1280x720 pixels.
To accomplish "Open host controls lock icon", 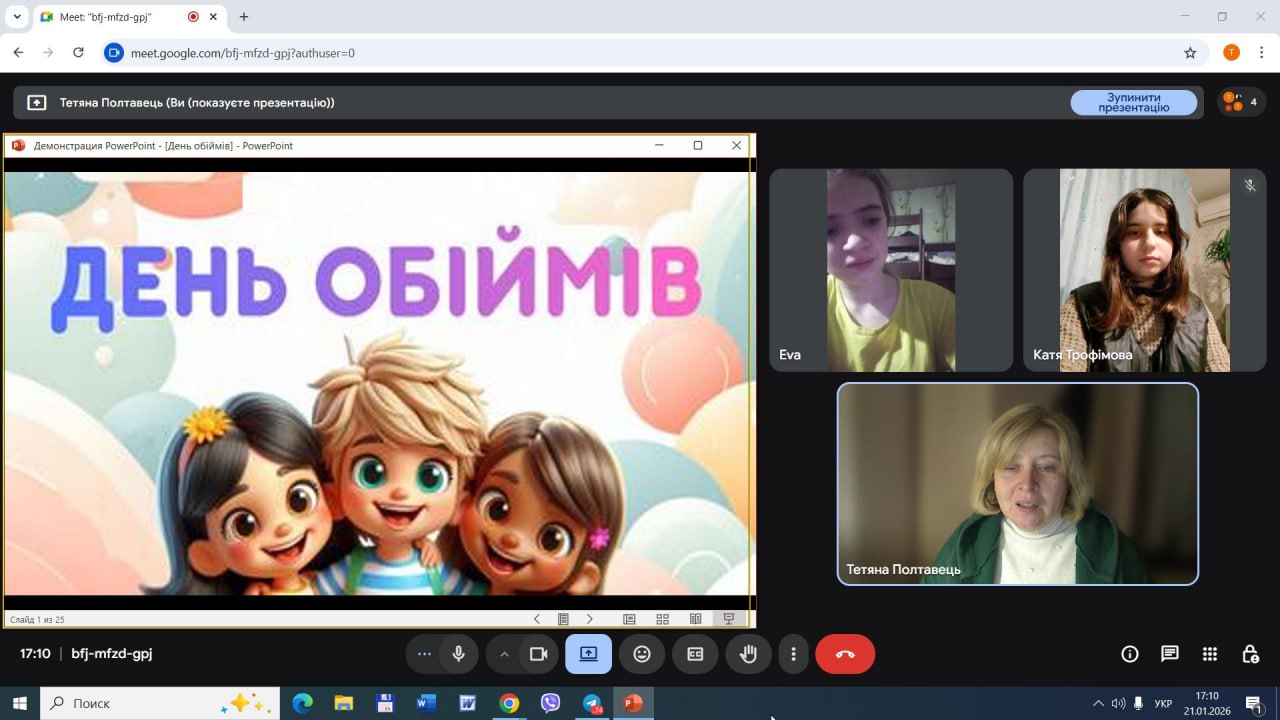I will 1250,654.
